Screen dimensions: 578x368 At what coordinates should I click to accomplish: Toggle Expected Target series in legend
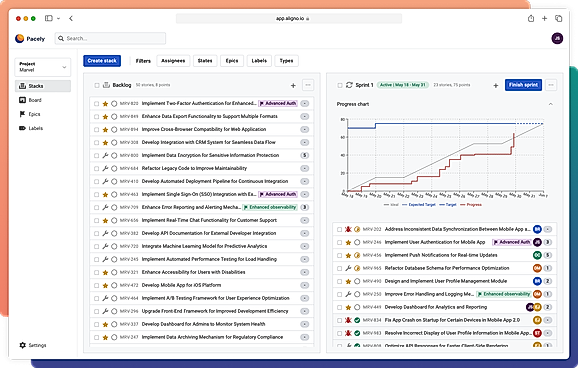click(419, 205)
